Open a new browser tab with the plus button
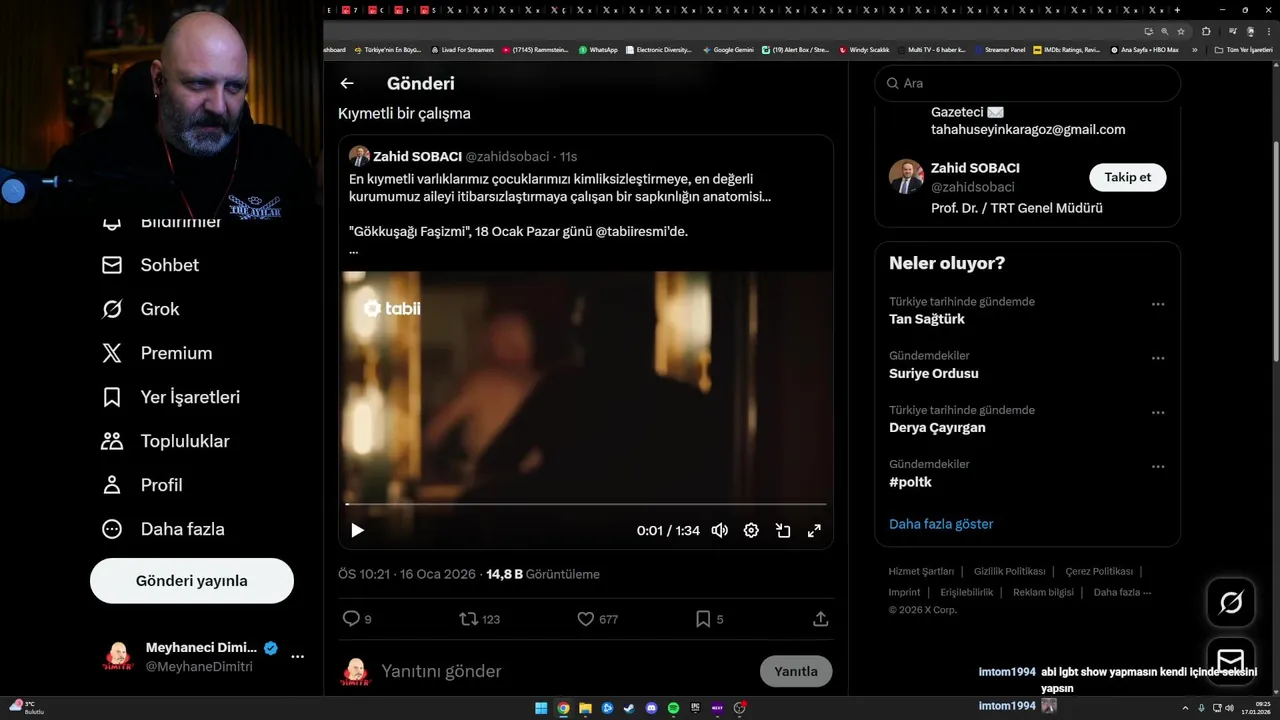The image size is (1280, 720). tap(1177, 10)
